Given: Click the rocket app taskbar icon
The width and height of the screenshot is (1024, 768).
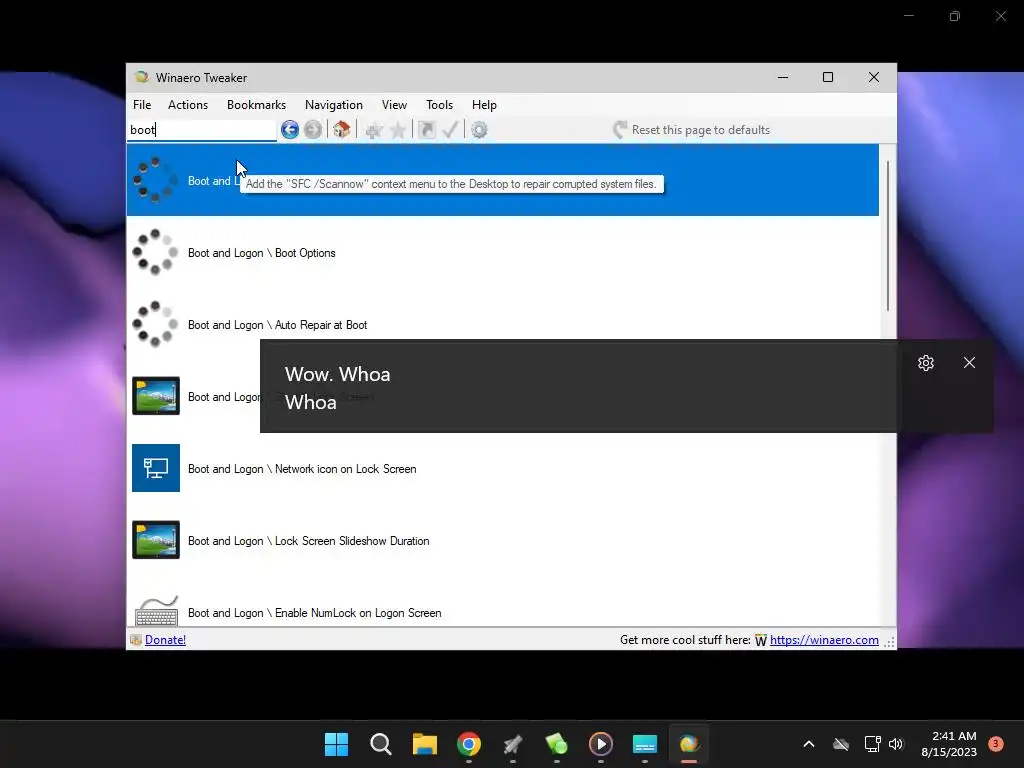Looking at the screenshot, I should 513,744.
